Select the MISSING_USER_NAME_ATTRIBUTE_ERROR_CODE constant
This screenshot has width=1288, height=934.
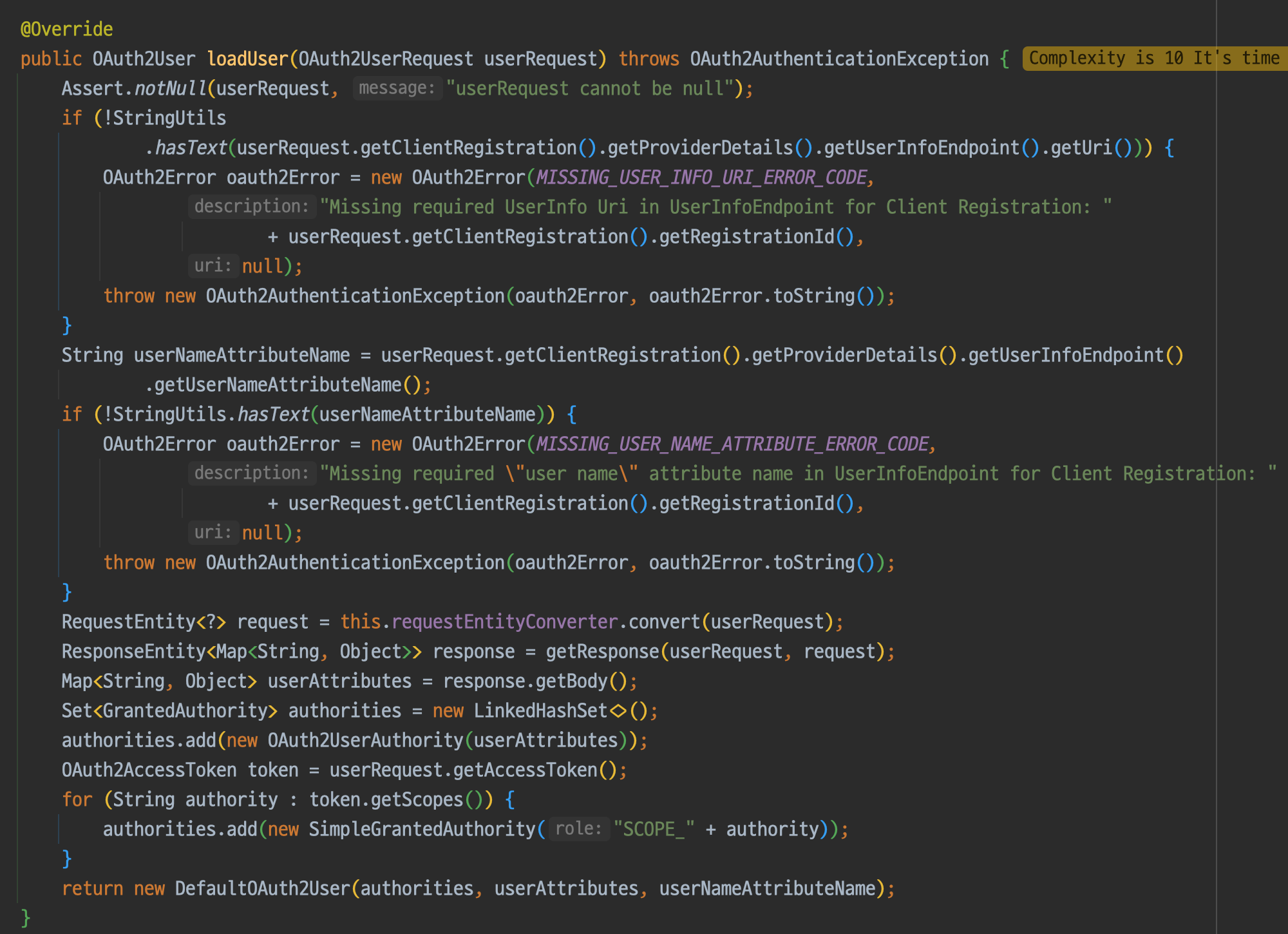pyautogui.click(x=733, y=444)
